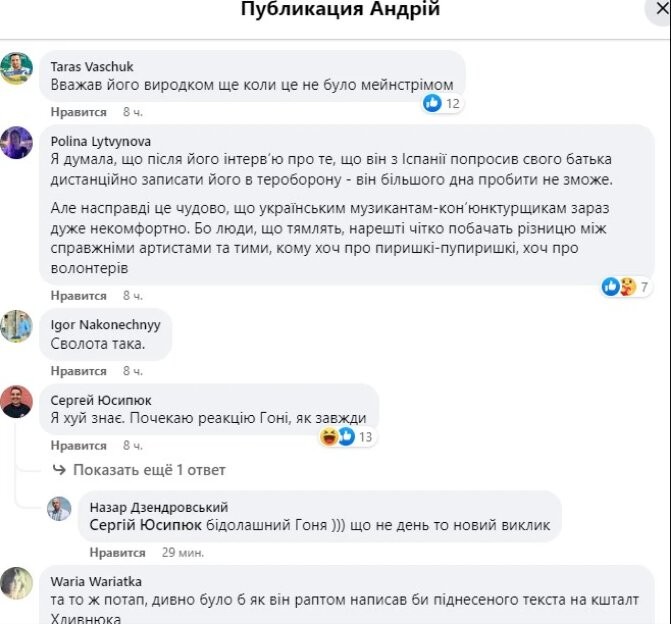
Task: Open Сергей Юсипюк's avatar picture
Action: pos(16,401)
